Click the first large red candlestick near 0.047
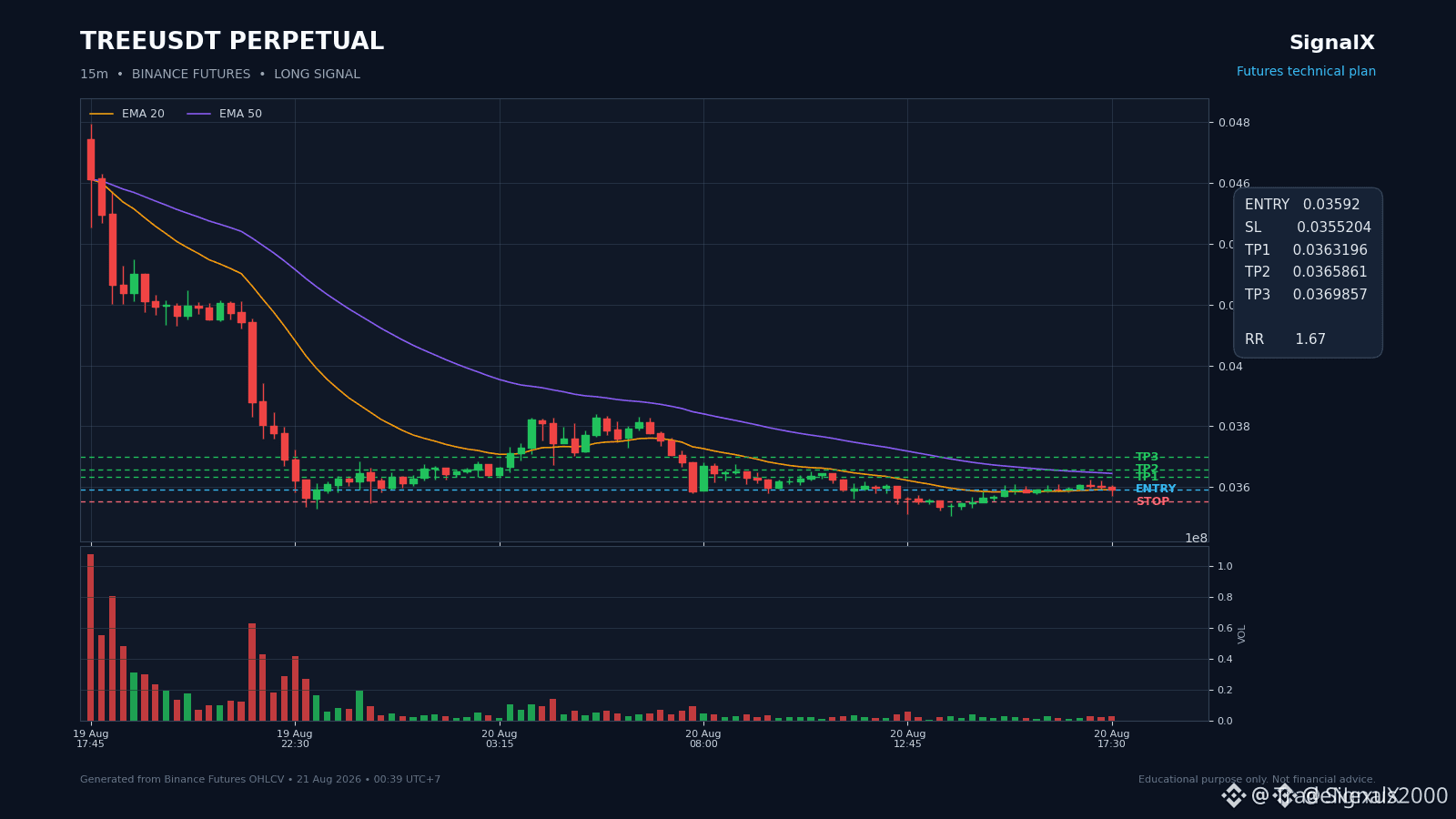Viewport: 1456px width, 819px height. [91, 159]
